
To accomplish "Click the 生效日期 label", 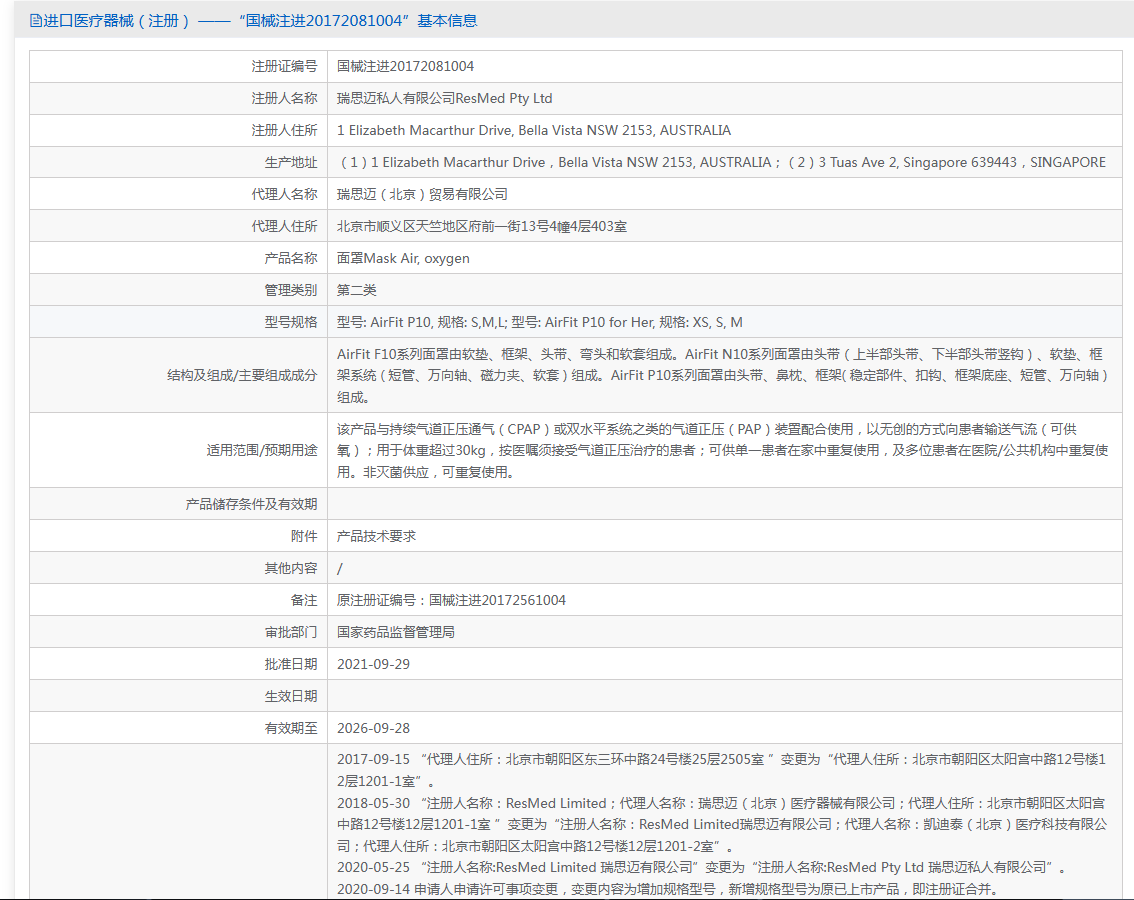I will click(291, 696).
